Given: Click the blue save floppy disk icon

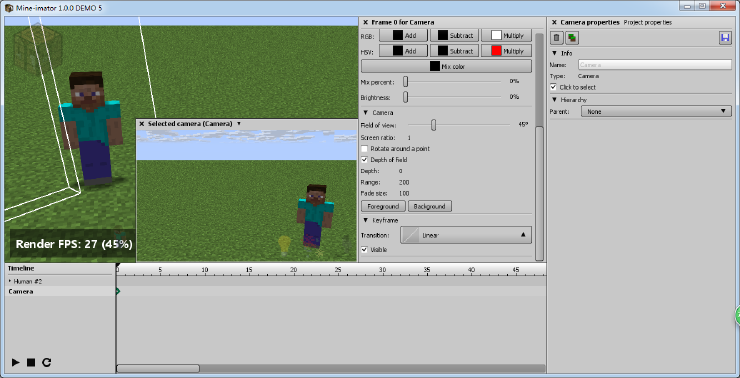Looking at the screenshot, I should (x=725, y=38).
